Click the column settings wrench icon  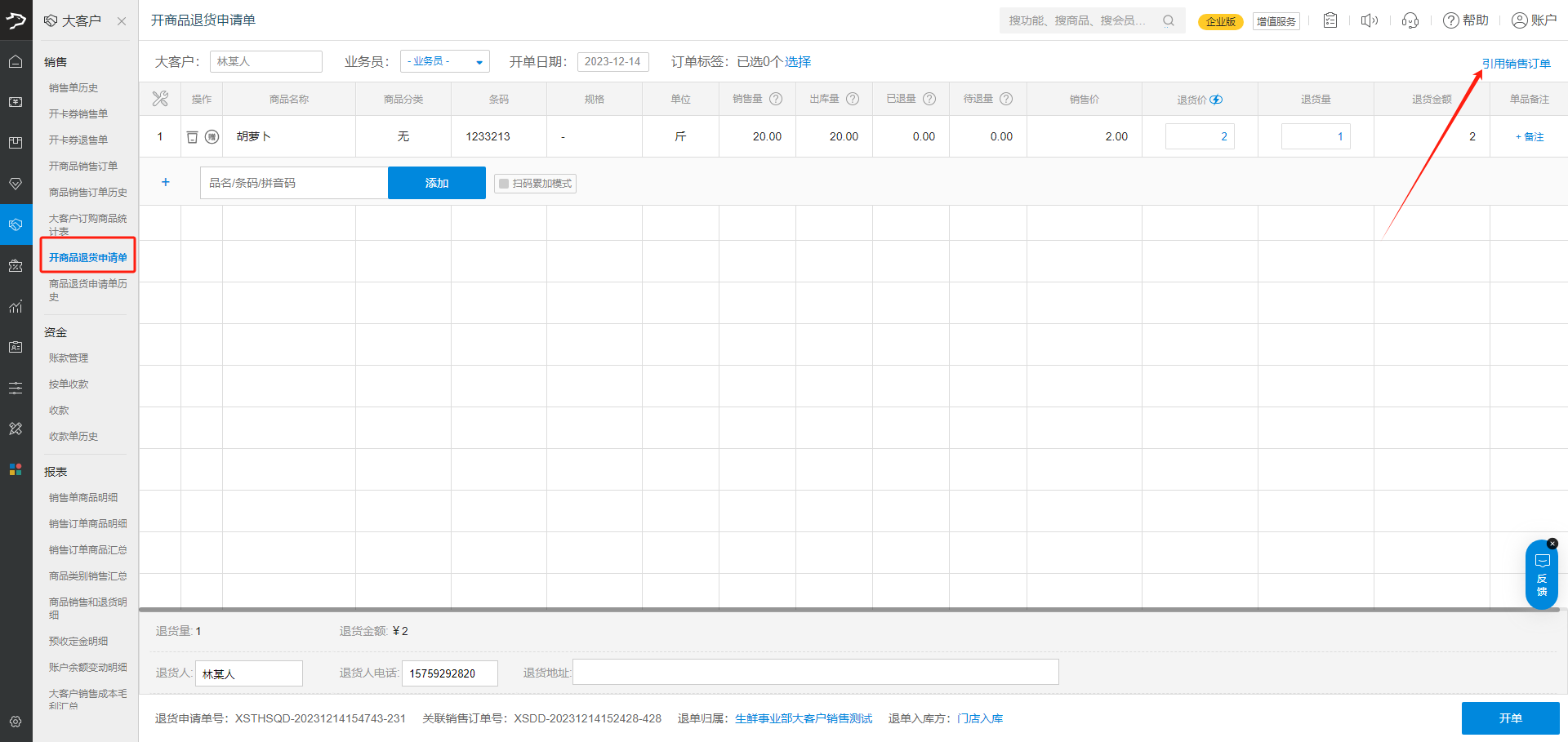pyautogui.click(x=160, y=99)
